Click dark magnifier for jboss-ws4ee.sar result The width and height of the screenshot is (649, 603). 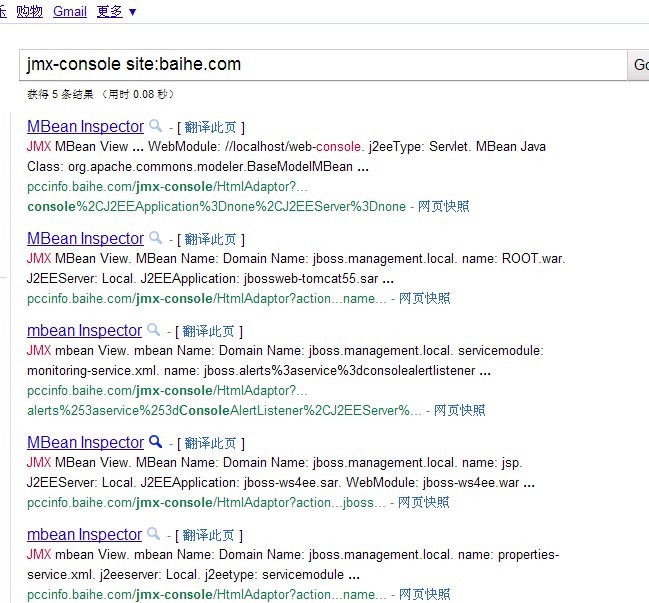point(156,442)
